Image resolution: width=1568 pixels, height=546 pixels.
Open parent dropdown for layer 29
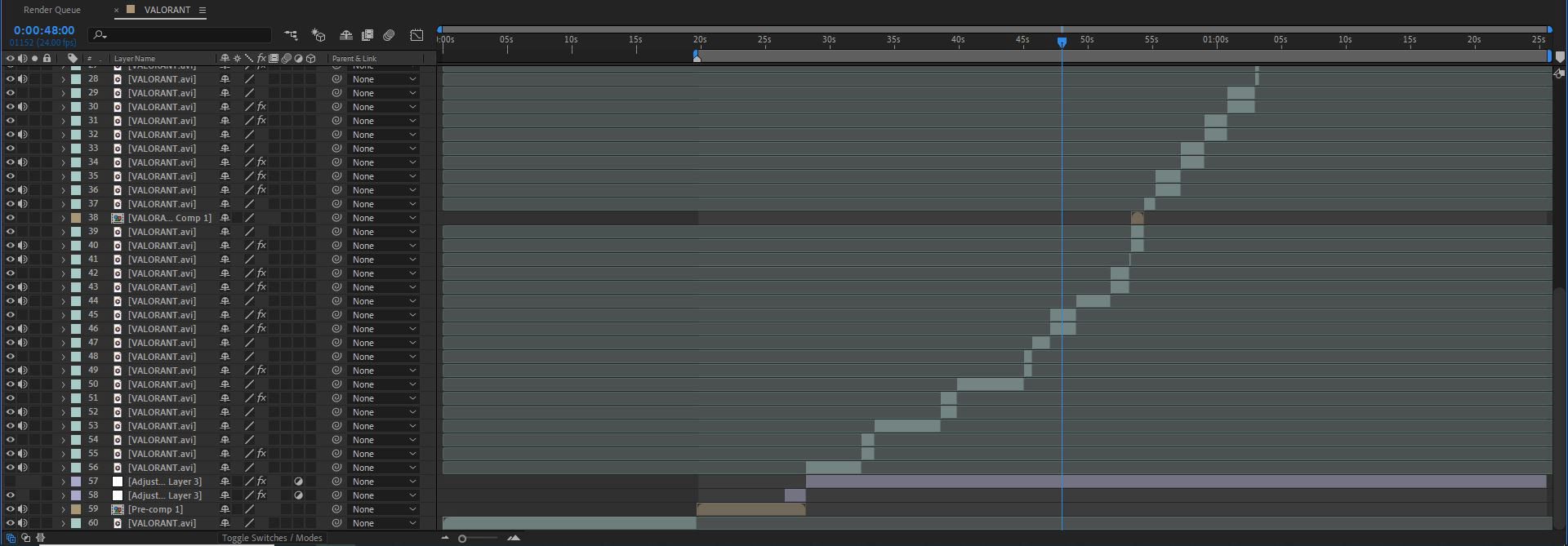click(383, 93)
